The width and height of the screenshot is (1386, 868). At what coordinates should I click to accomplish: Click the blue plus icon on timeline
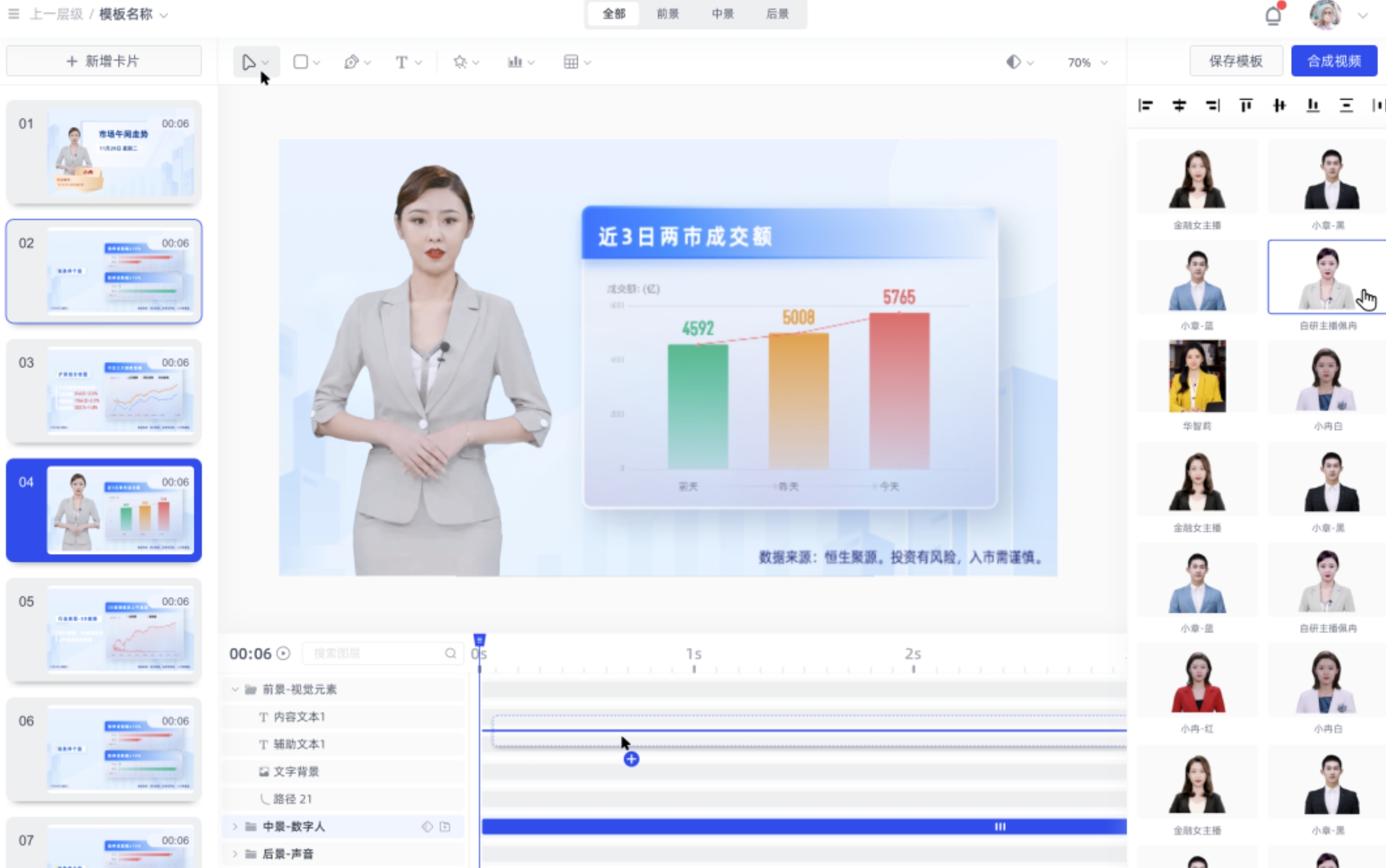(631, 759)
